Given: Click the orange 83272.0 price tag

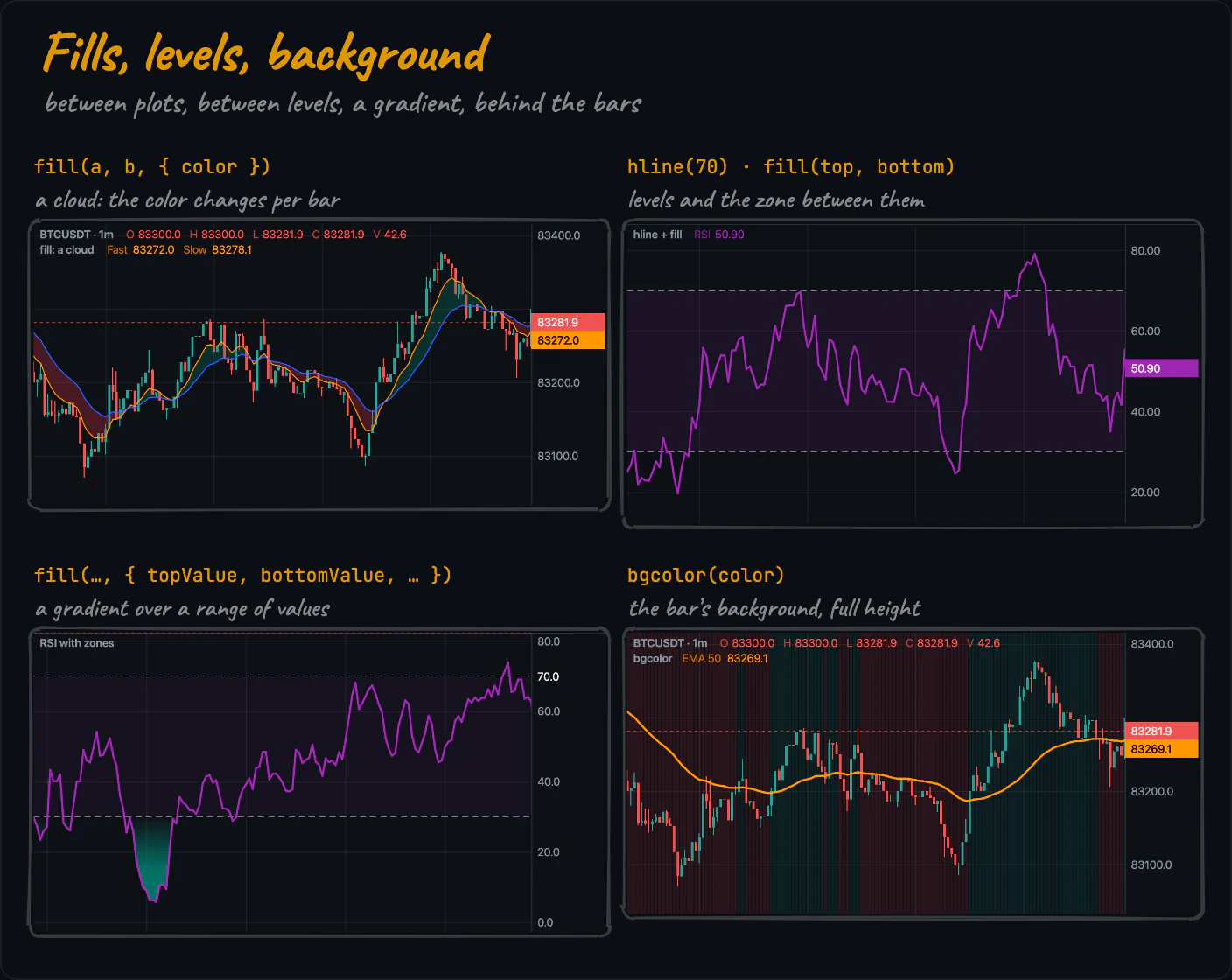Looking at the screenshot, I should [x=568, y=340].
